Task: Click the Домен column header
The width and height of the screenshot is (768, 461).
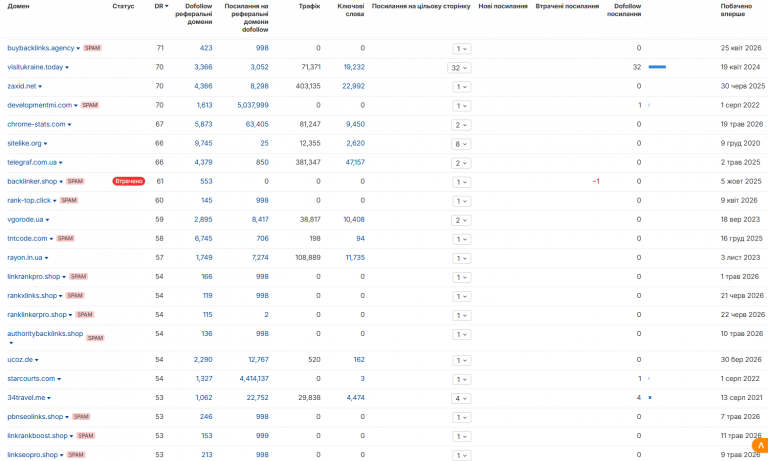Action: 18,6
